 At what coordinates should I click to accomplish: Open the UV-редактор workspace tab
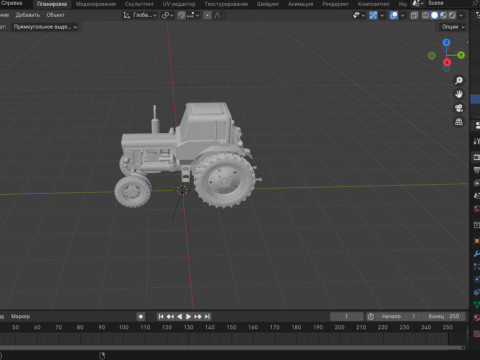(x=179, y=4)
